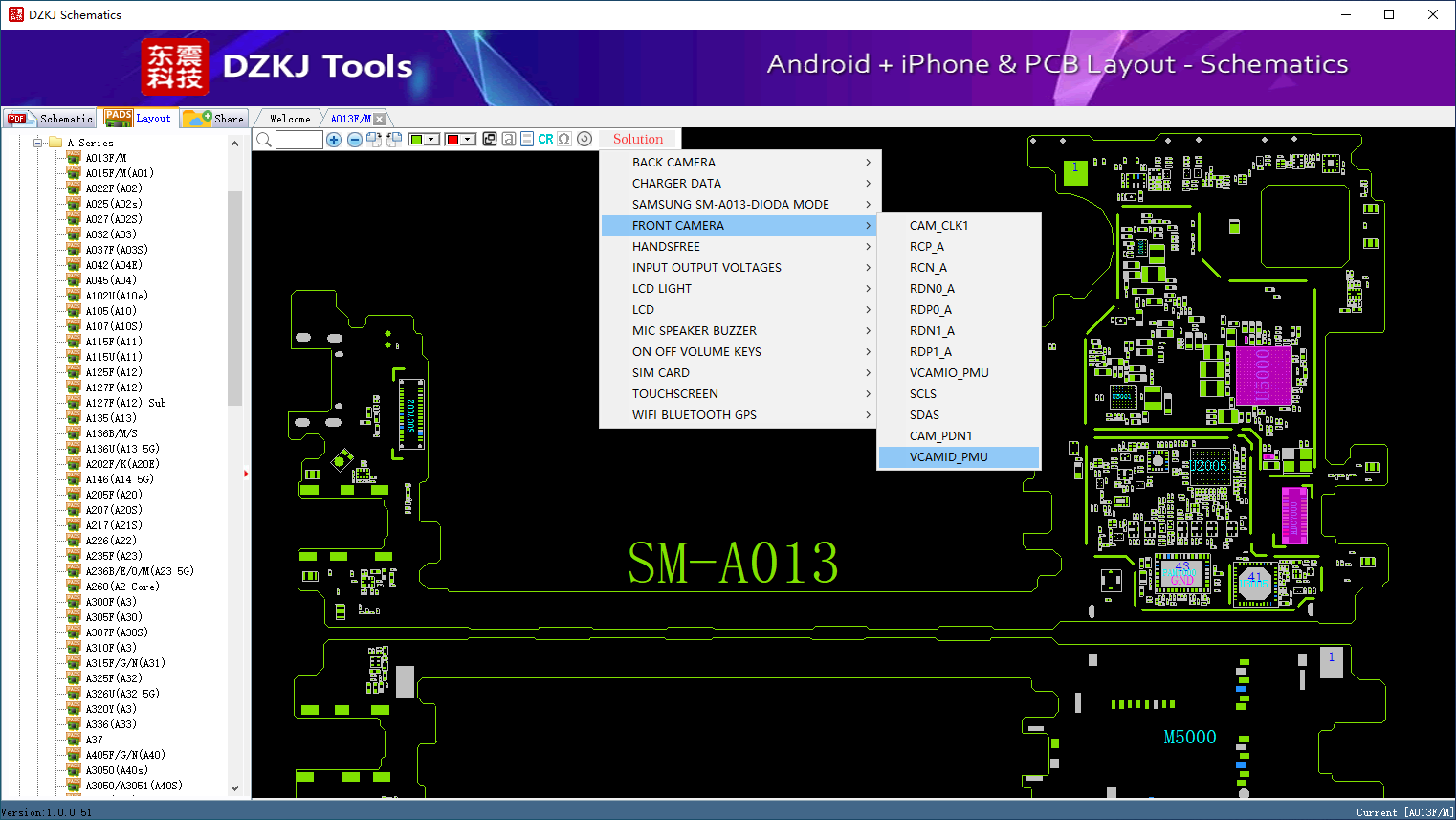Image resolution: width=1456 pixels, height=820 pixels.
Task: Select A236B/E/O/M(A23 5G) in the tree
Action: point(140,571)
